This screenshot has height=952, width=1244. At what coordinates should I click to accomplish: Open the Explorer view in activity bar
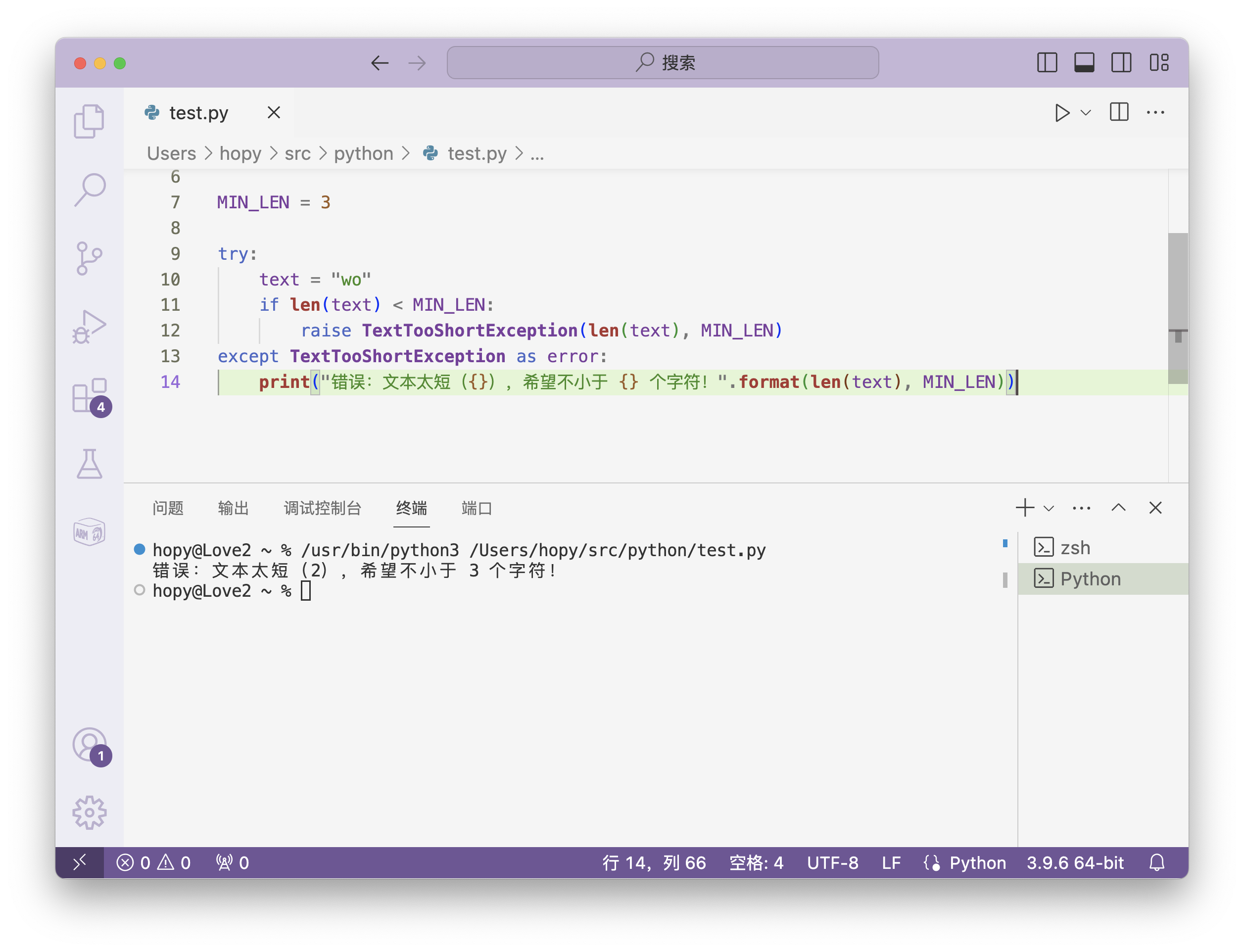point(89,121)
